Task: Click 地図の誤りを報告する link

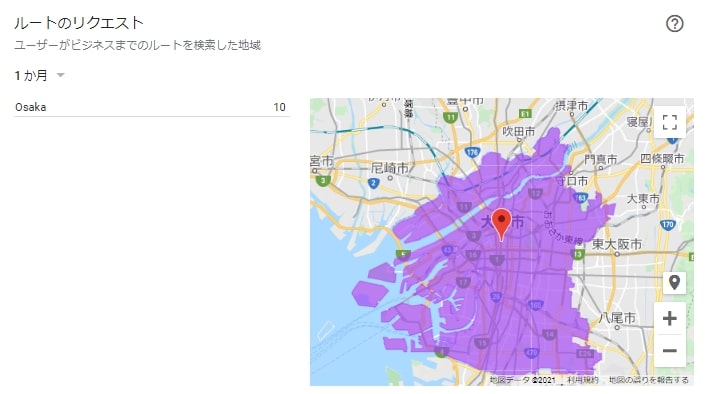Action: coord(648,380)
